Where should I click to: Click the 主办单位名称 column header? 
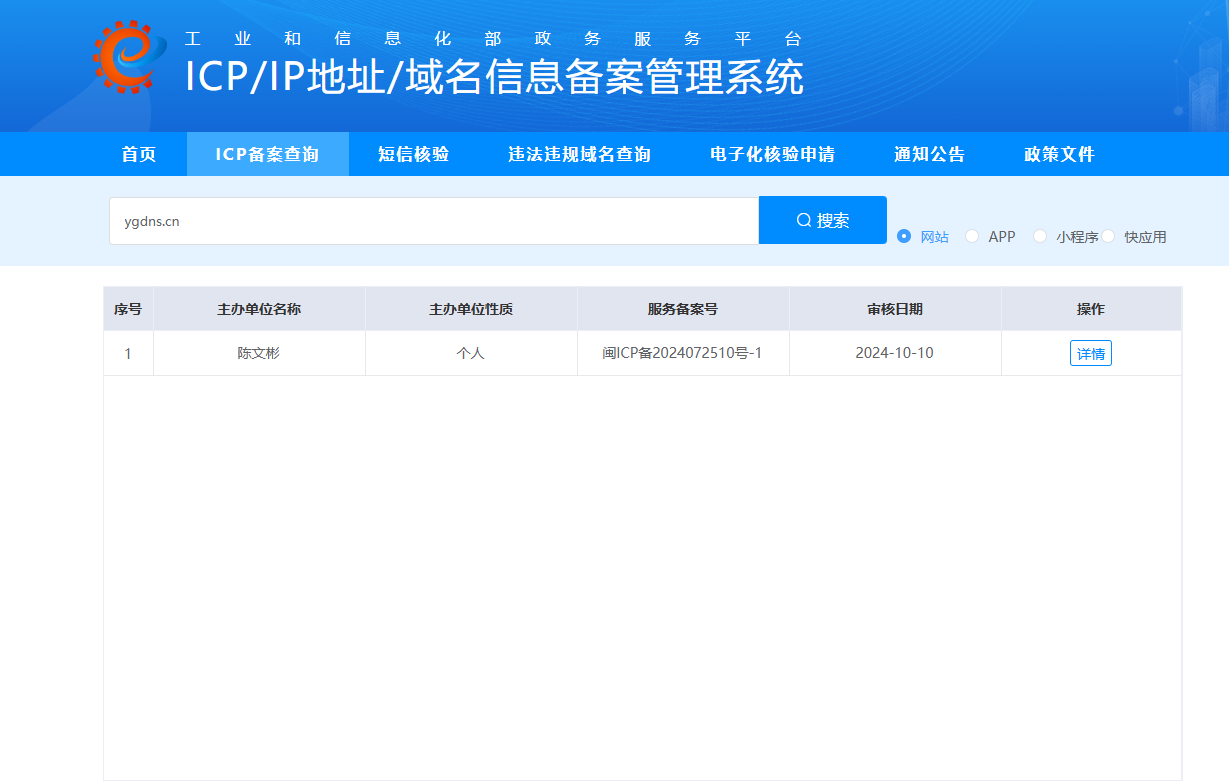click(259, 309)
